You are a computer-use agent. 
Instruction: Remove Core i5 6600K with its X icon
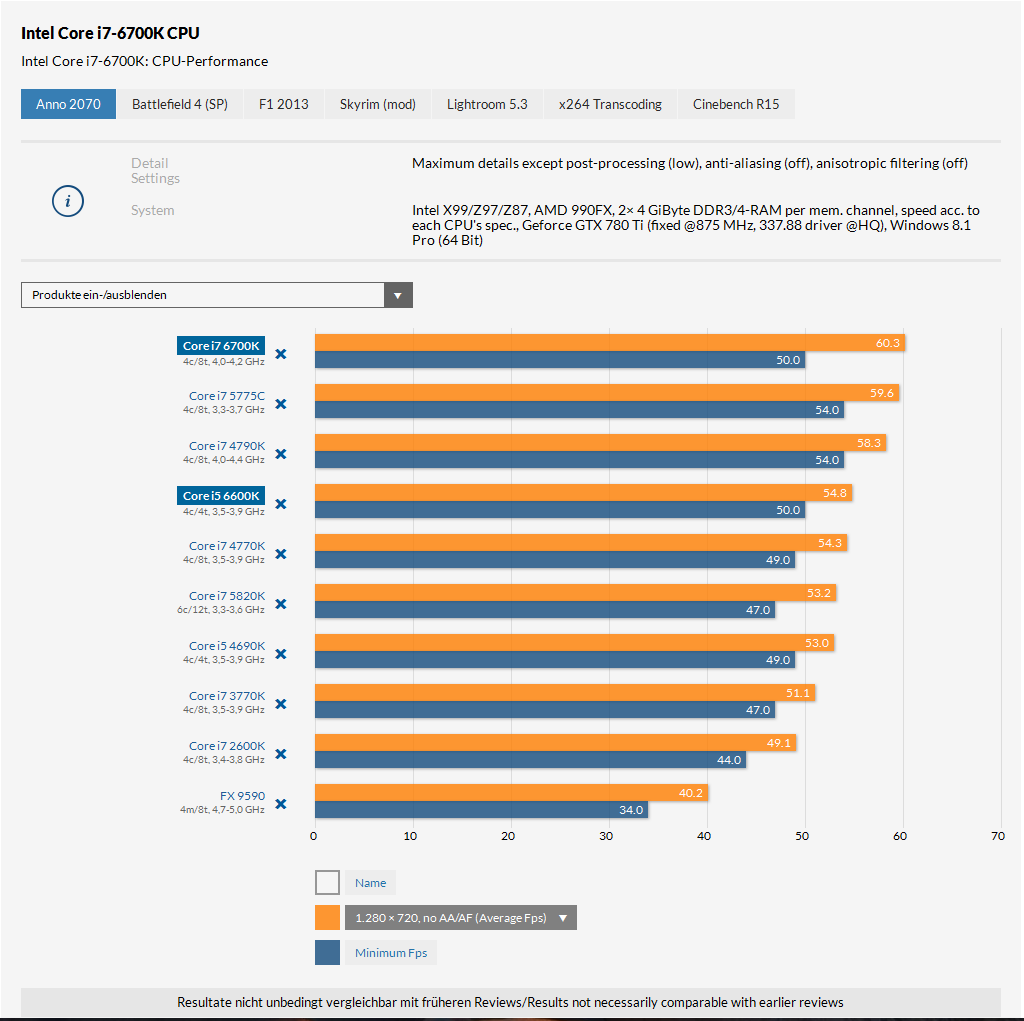pyautogui.click(x=281, y=504)
